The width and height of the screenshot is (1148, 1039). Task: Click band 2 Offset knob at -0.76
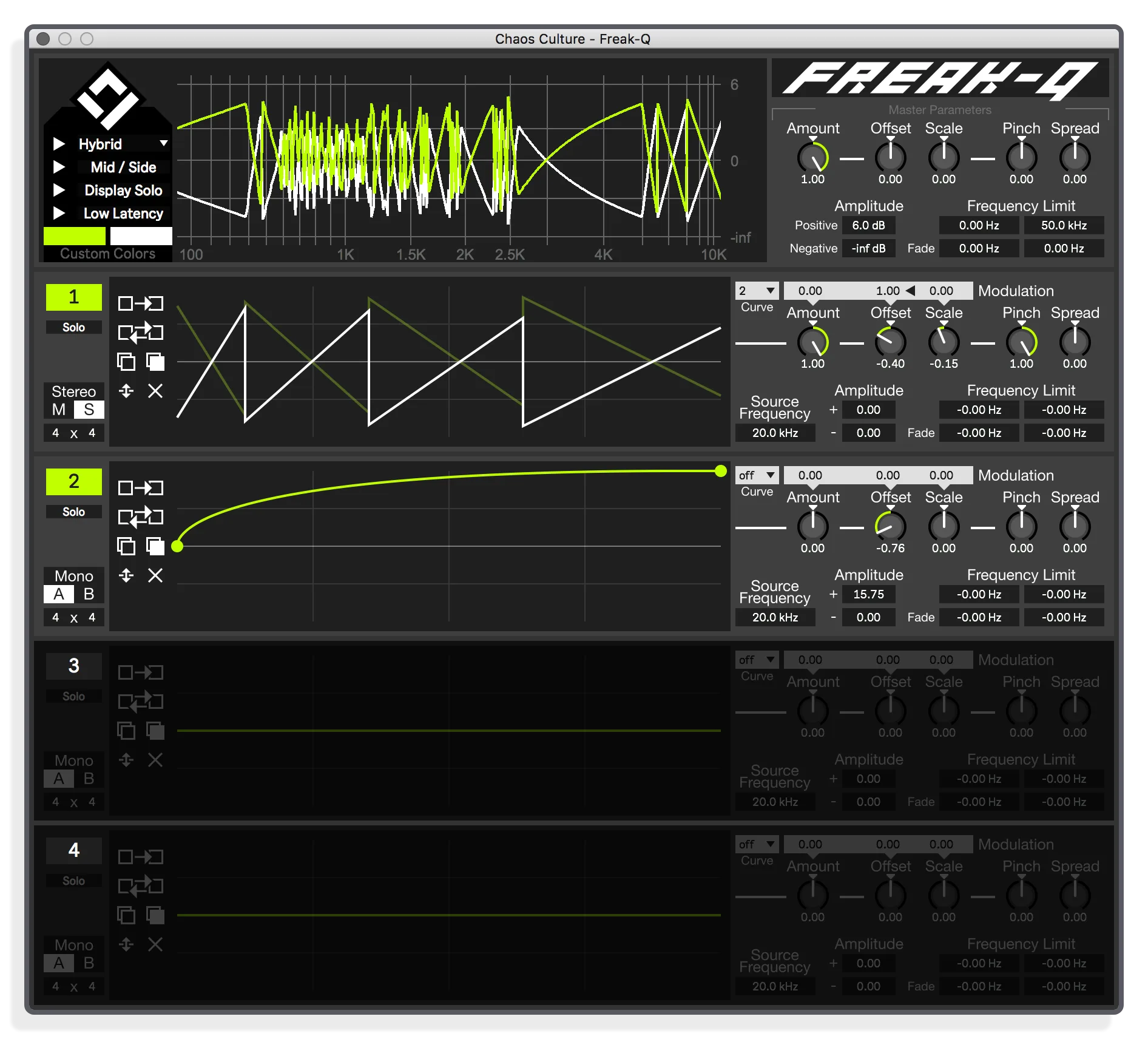(890, 527)
